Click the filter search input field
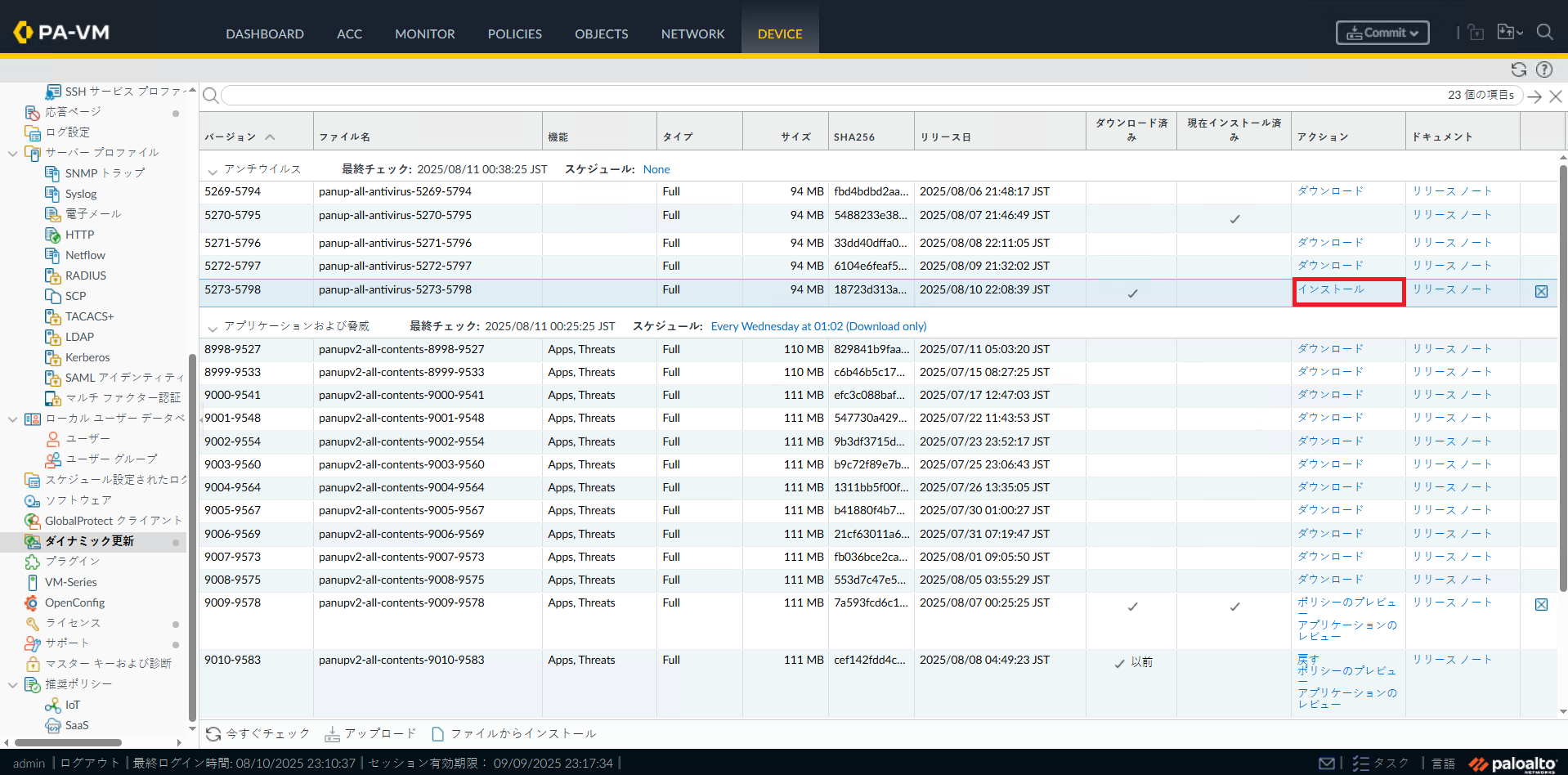This screenshot has width=1568, height=775. pyautogui.click(x=818, y=96)
